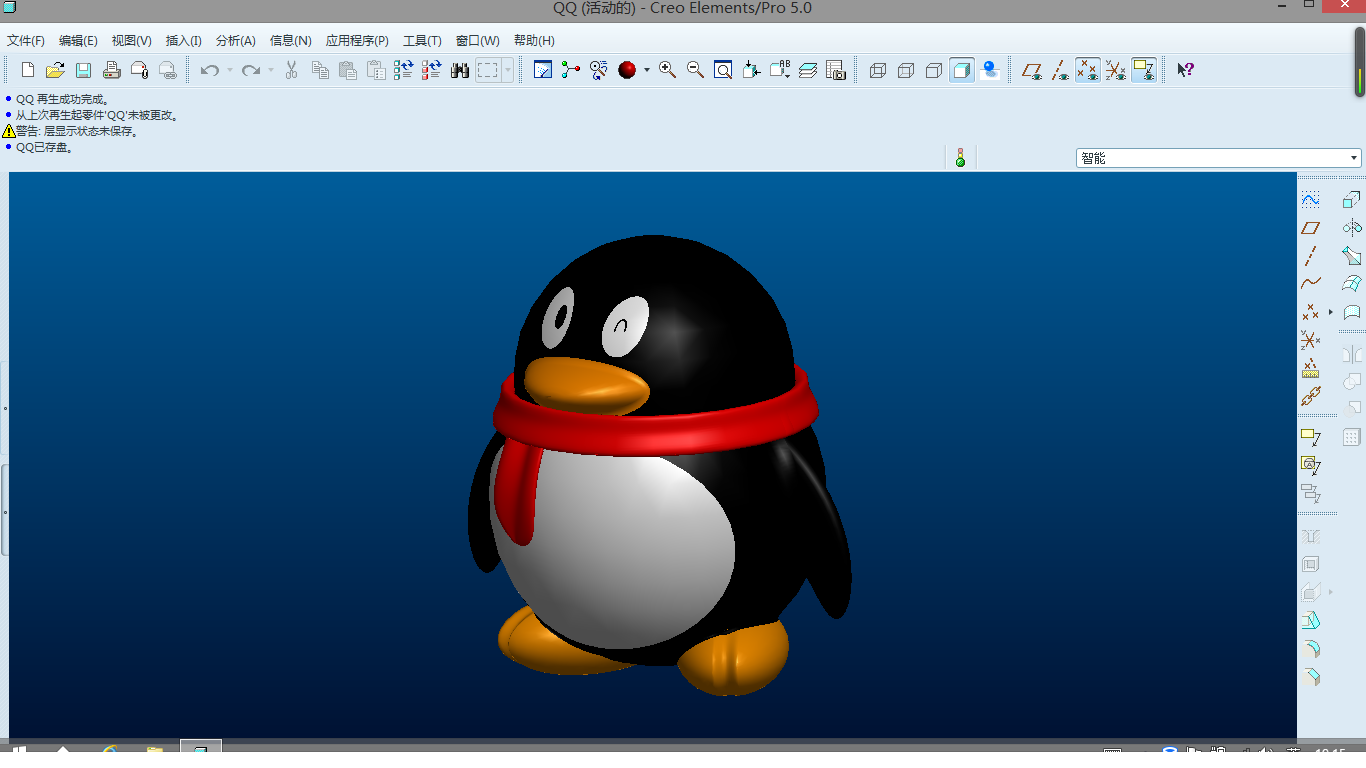Screen dimensions: 1366x768
Task: Refit model to screen icon
Action: tap(723, 70)
